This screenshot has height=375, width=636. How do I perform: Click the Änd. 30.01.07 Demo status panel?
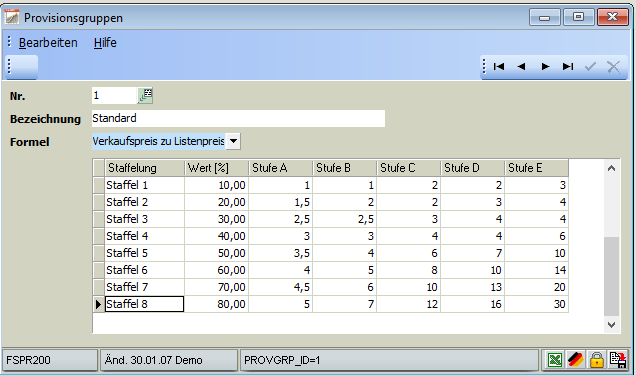(x=169, y=360)
